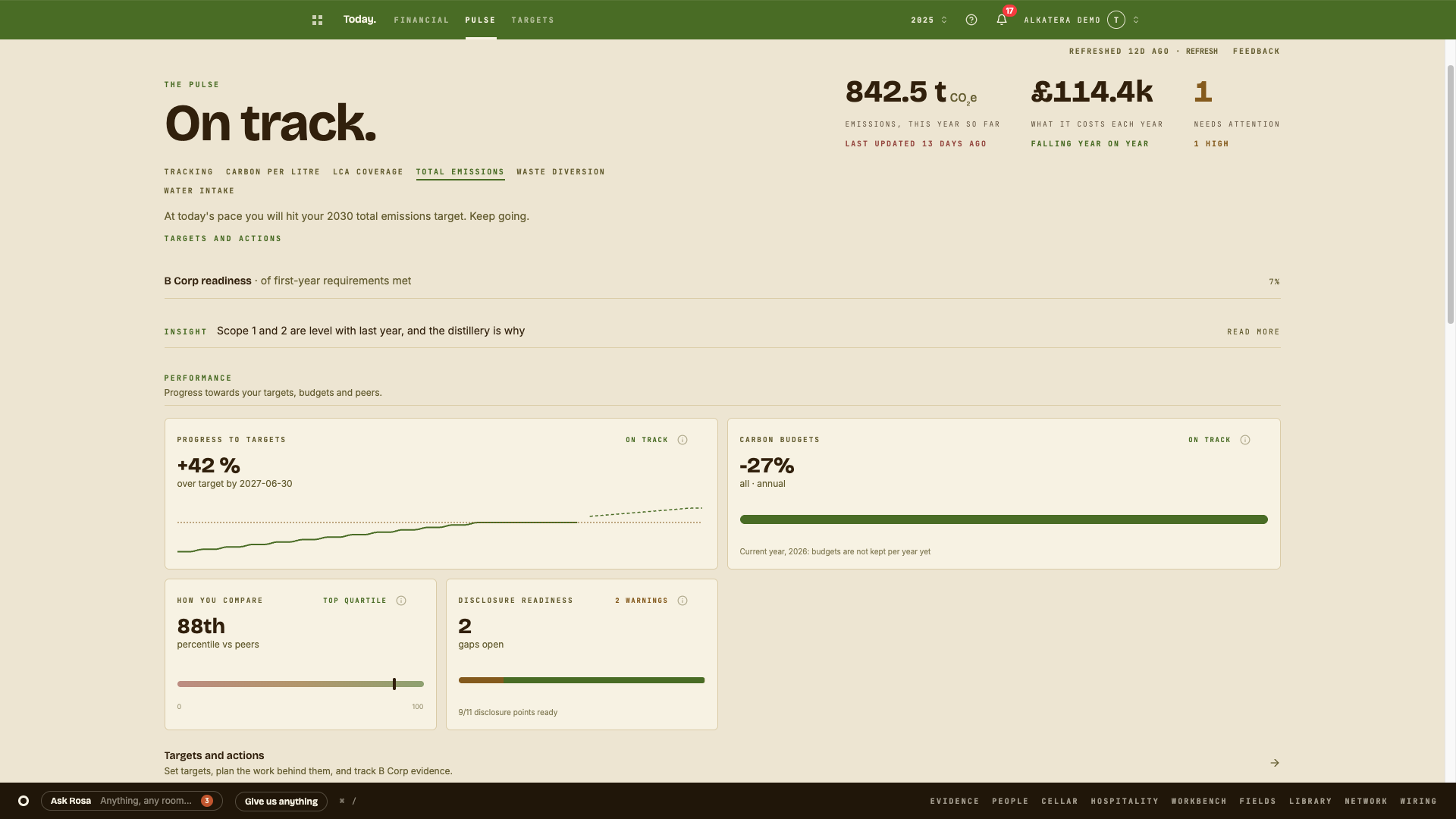
Task: Expand the Alkatera Demo account chevron
Action: tap(1136, 20)
